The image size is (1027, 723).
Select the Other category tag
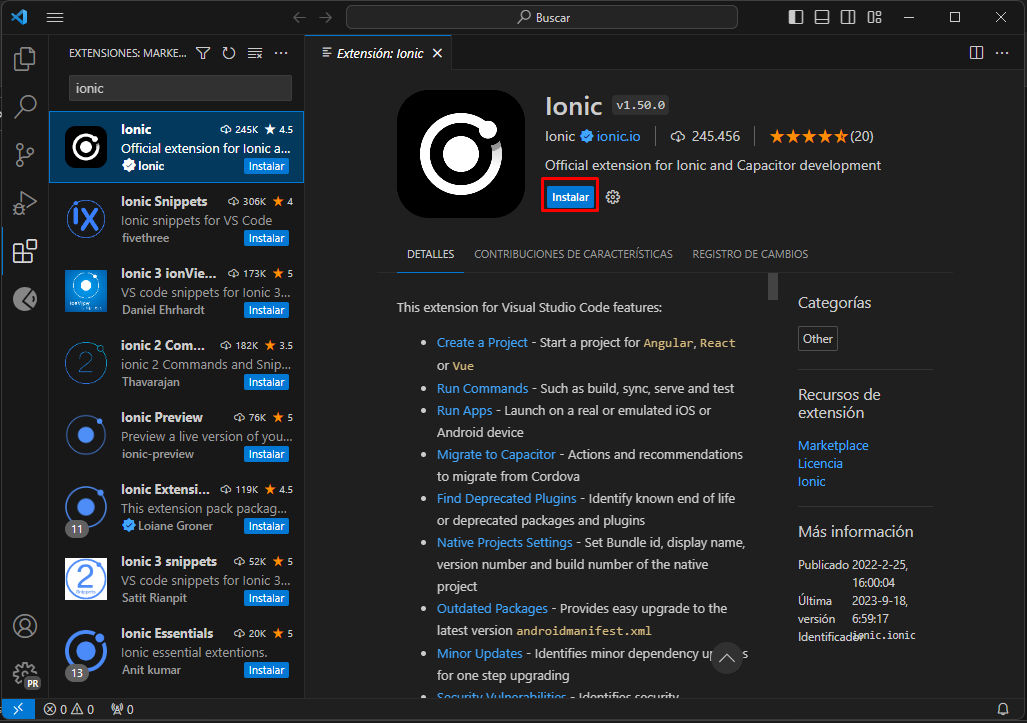[817, 339]
